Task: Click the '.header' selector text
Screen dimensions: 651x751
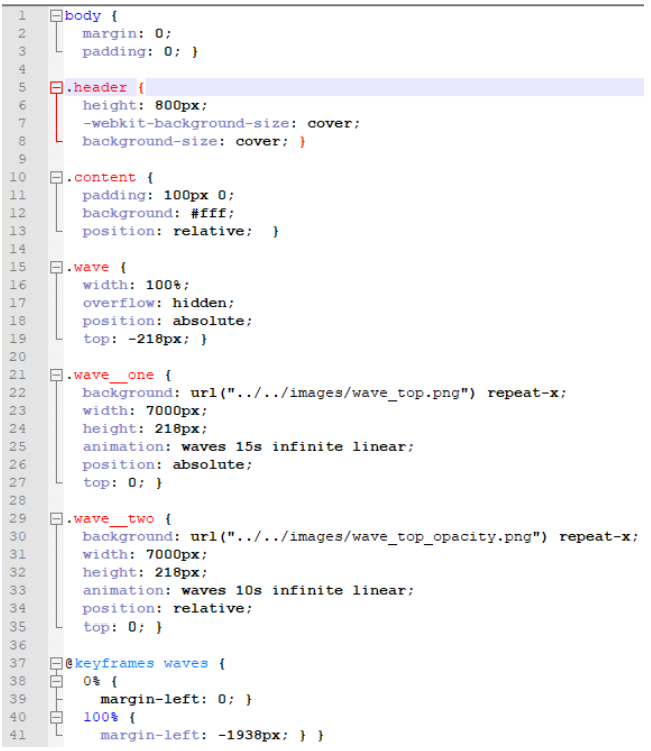Action: pos(97,88)
